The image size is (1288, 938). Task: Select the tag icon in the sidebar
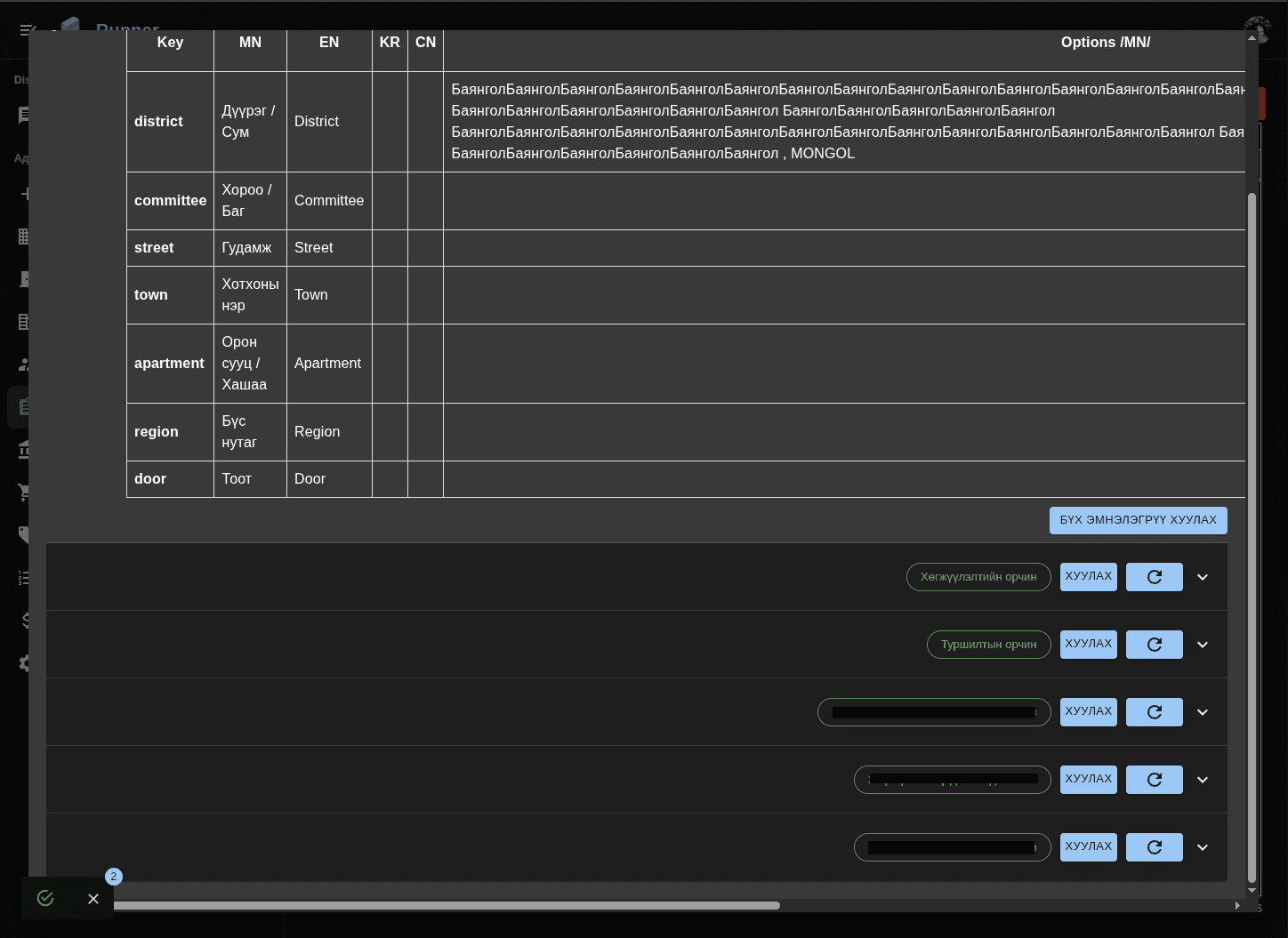pyautogui.click(x=26, y=534)
